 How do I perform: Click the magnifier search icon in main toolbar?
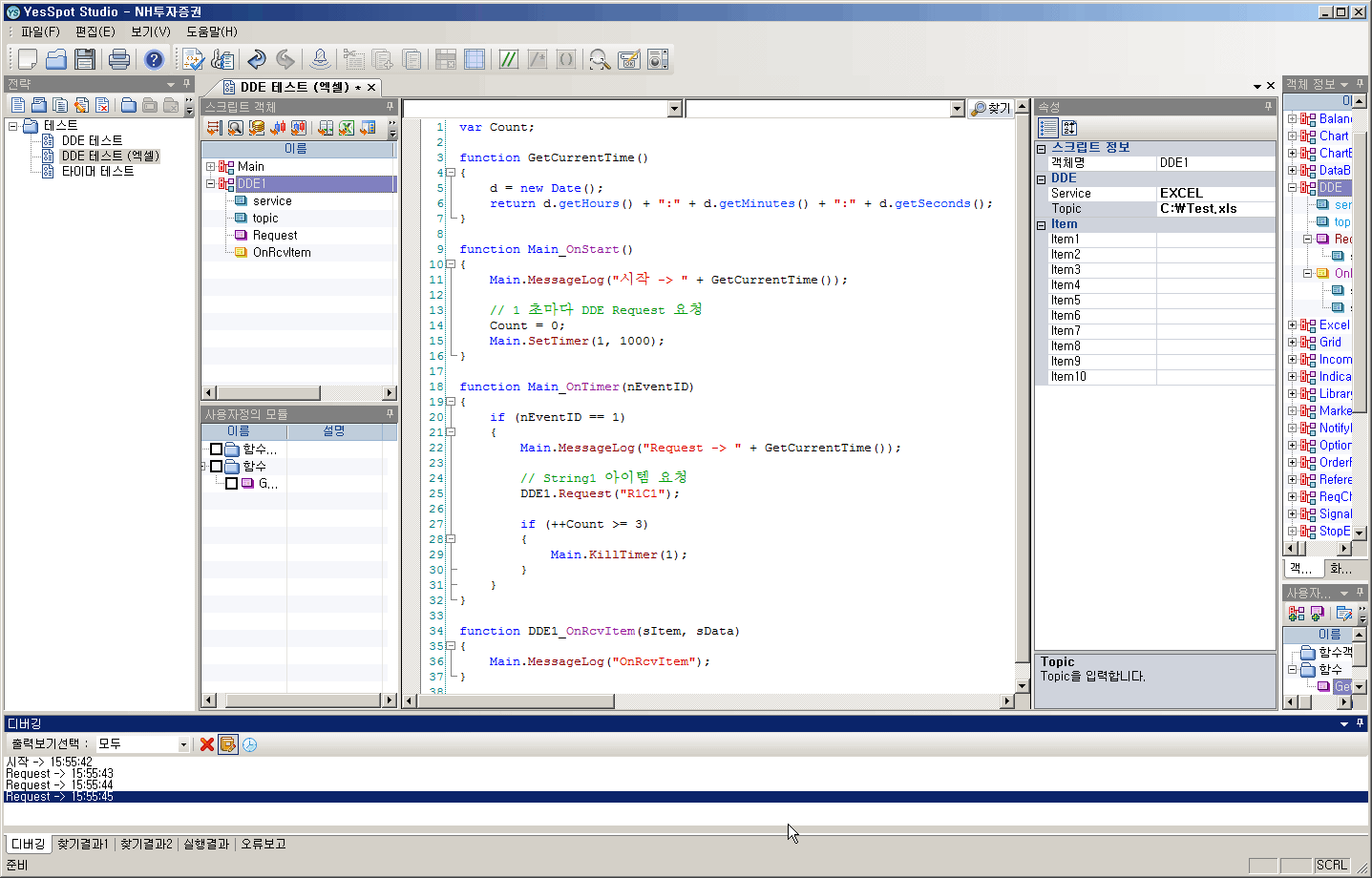(599, 59)
